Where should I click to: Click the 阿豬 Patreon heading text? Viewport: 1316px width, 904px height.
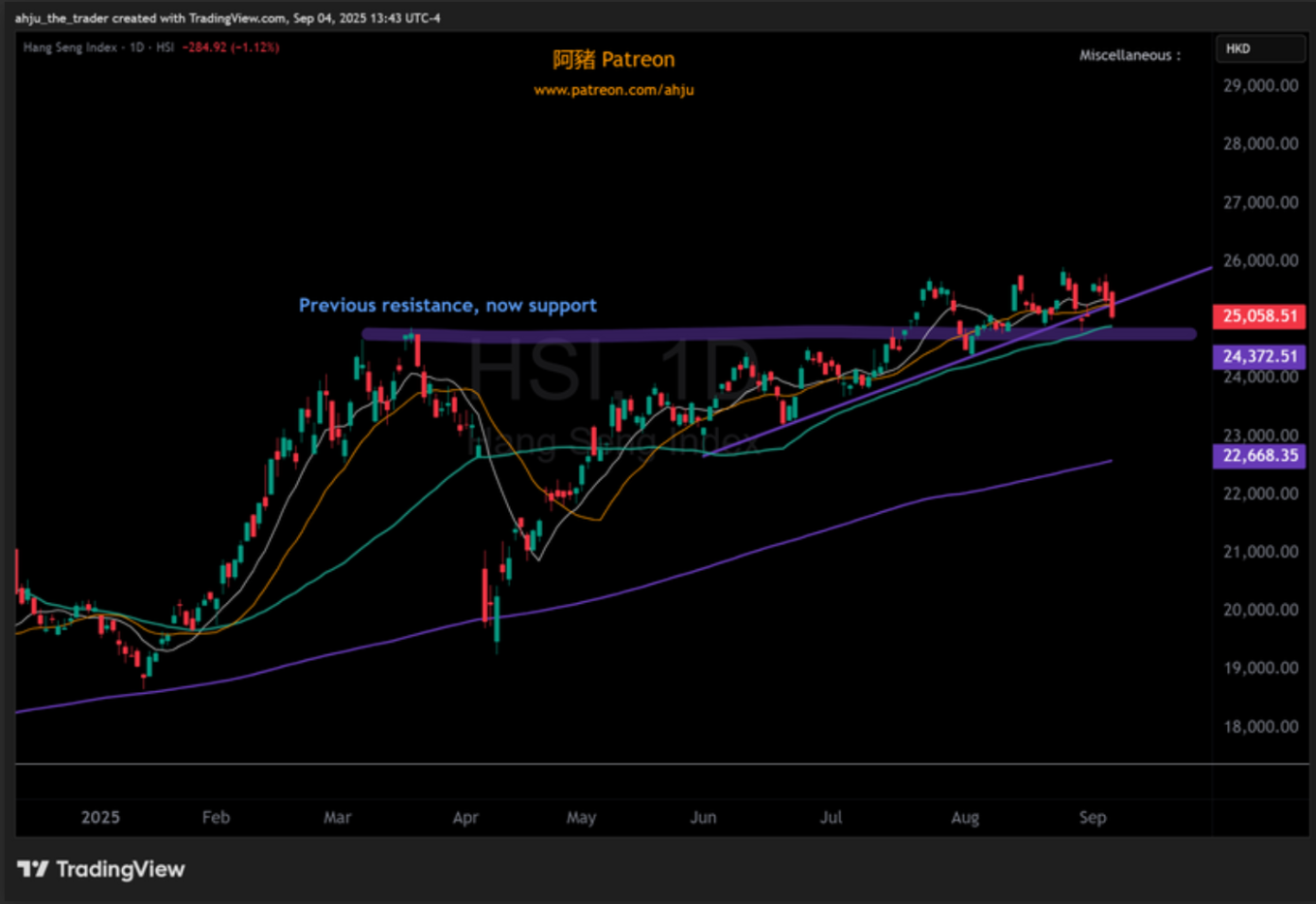point(613,60)
